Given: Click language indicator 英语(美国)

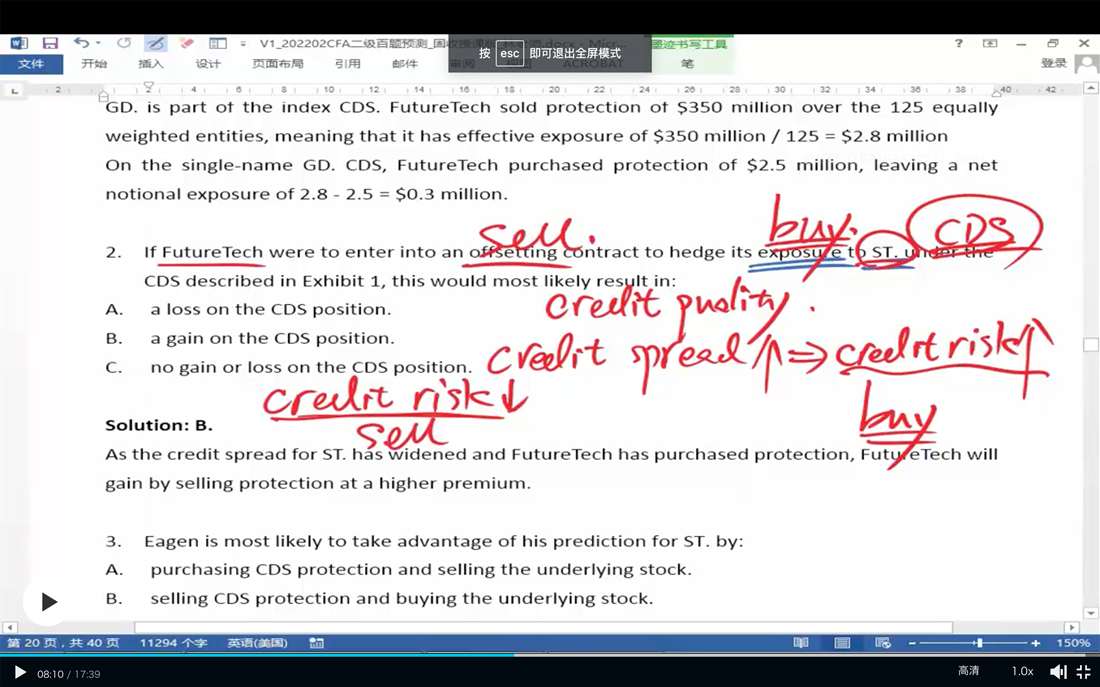Looking at the screenshot, I should point(257,643).
